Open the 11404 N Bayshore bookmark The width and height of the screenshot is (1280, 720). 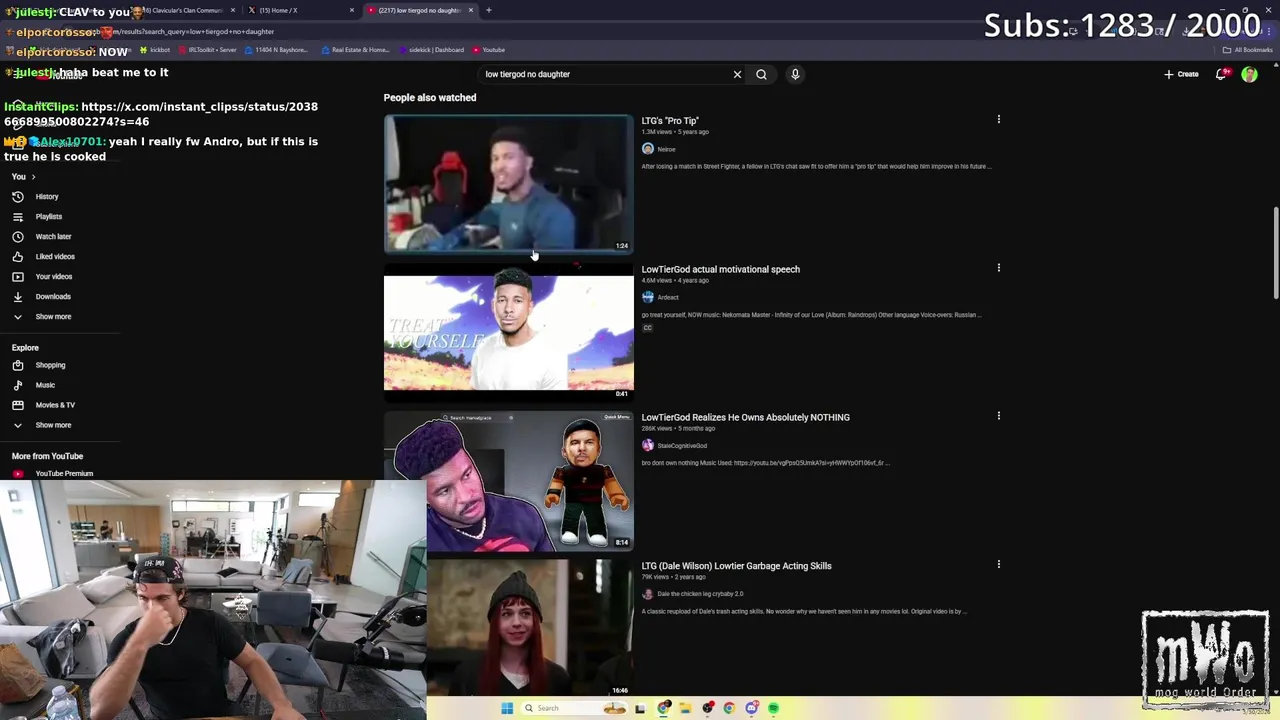pos(277,50)
